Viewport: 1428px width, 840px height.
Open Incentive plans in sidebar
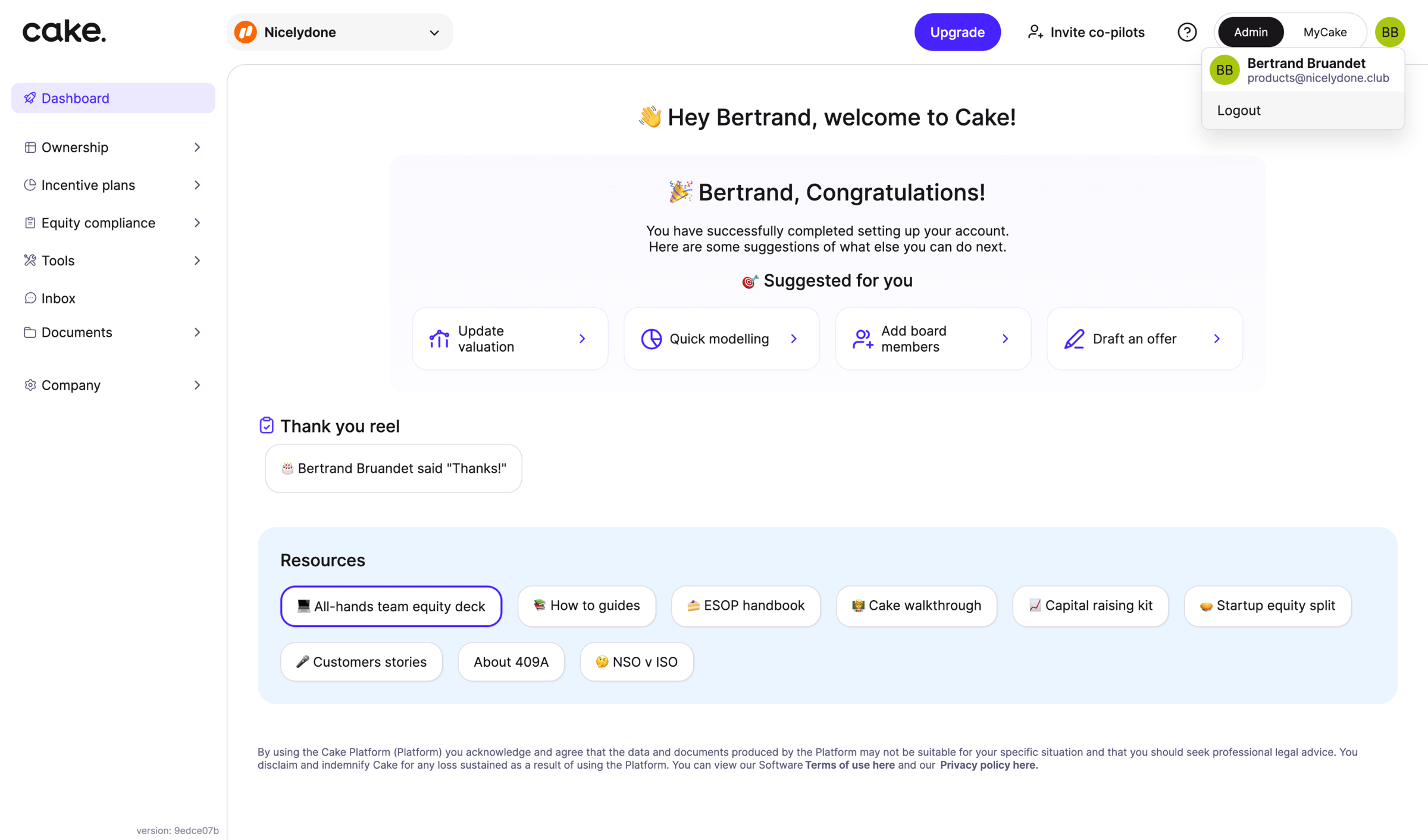[x=113, y=185]
